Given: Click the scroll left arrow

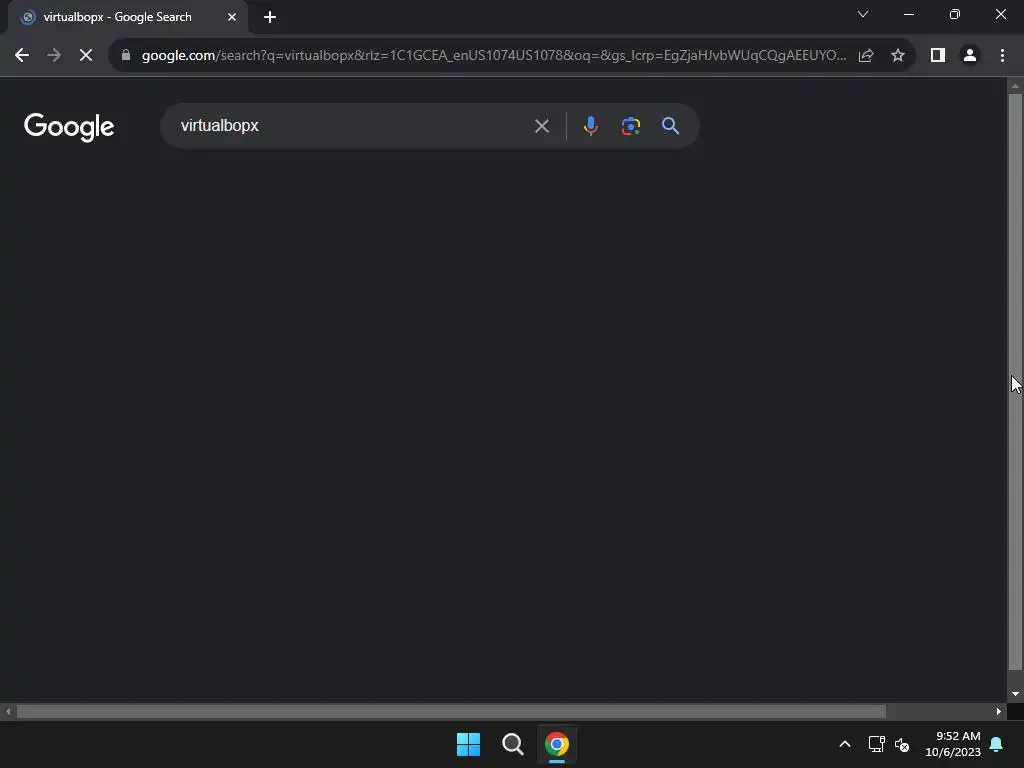Looking at the screenshot, I should [x=8, y=711].
